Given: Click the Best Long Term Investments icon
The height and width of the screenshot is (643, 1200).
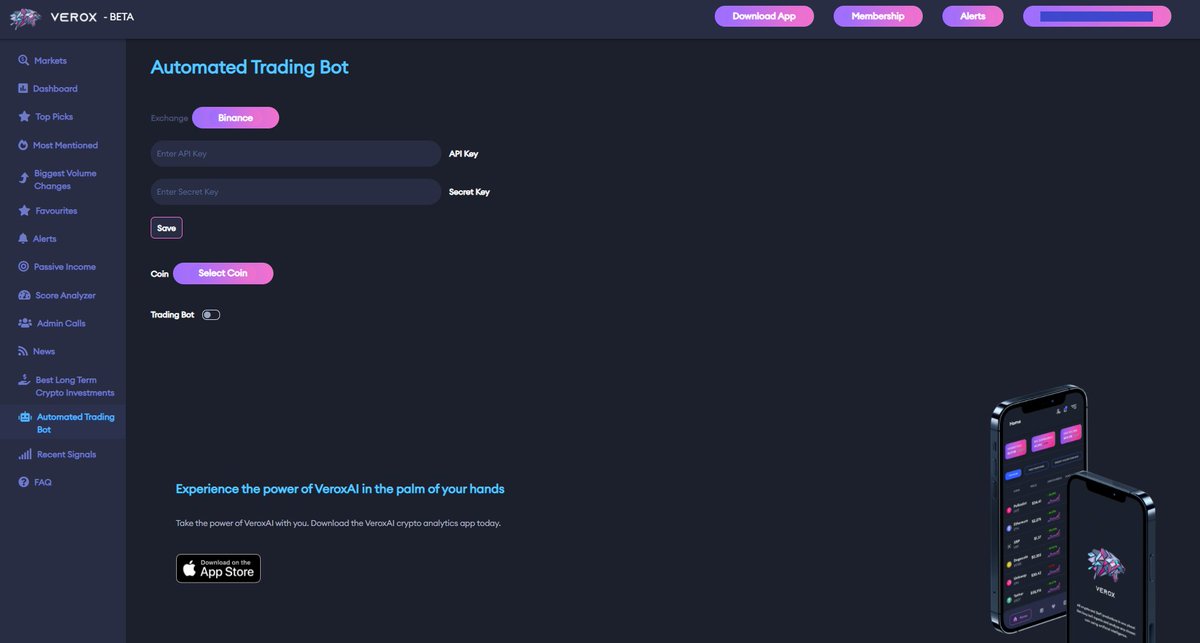Looking at the screenshot, I should click(x=24, y=380).
